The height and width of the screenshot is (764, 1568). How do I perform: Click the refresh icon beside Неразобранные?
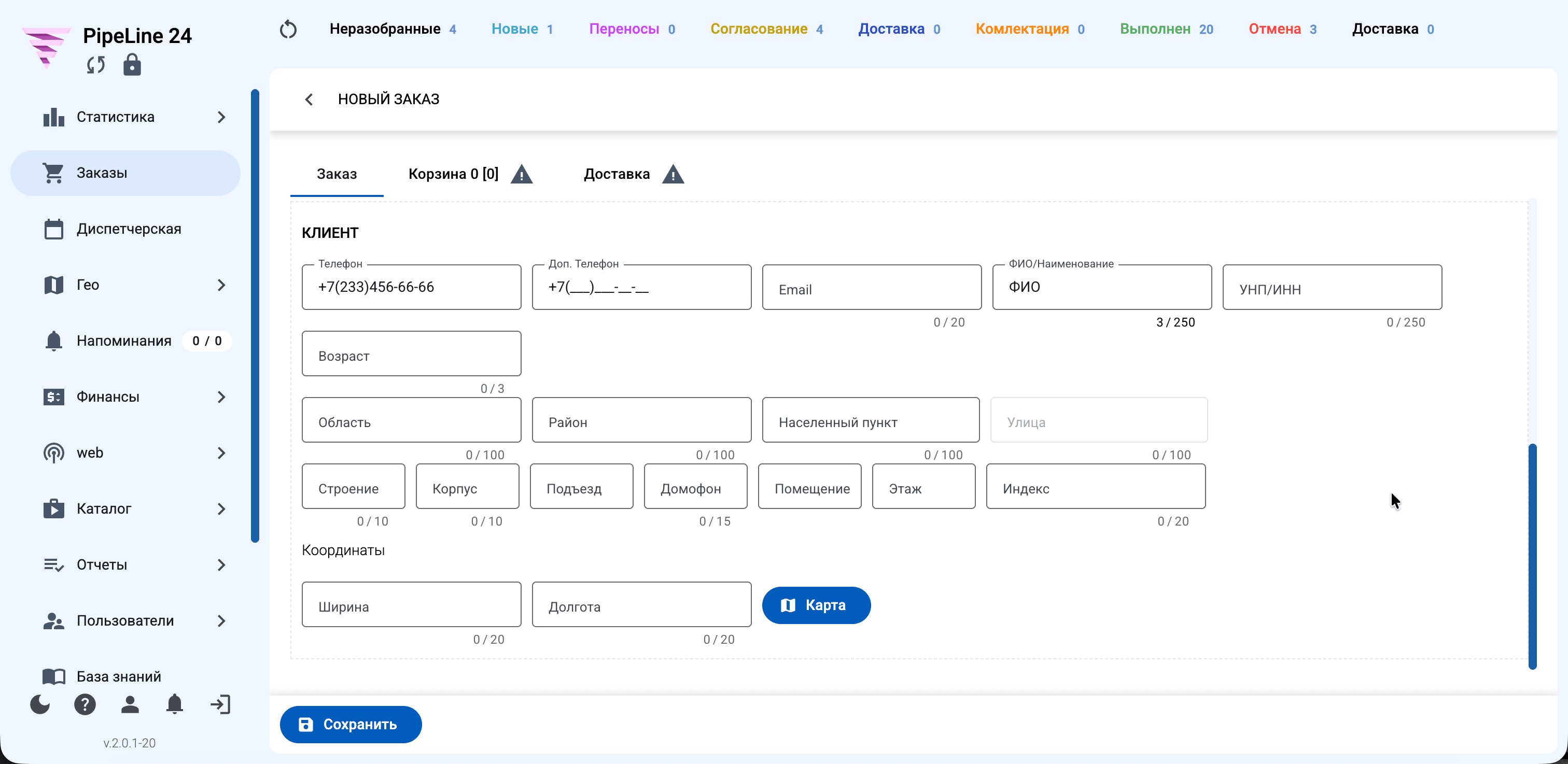(288, 29)
